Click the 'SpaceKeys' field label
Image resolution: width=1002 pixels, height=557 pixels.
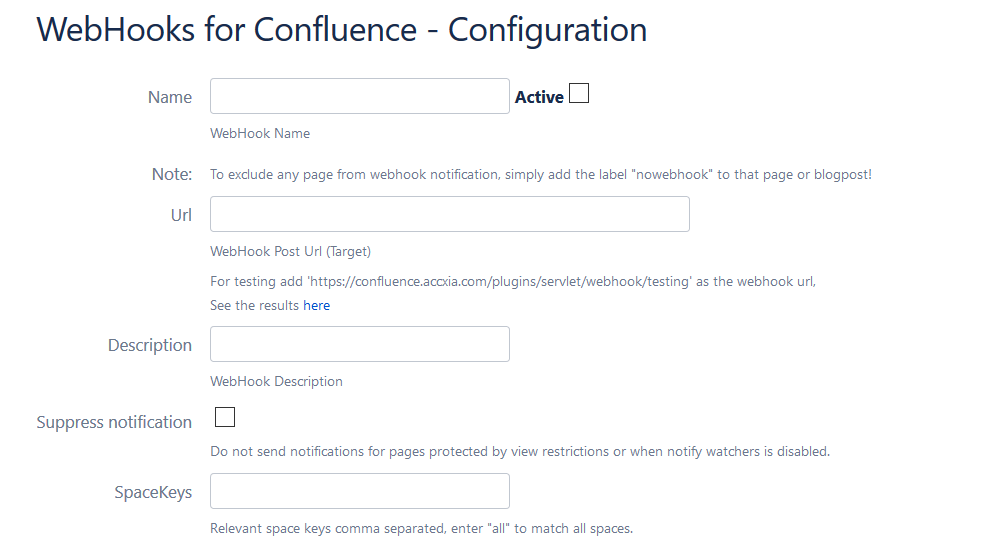pyautogui.click(x=153, y=492)
